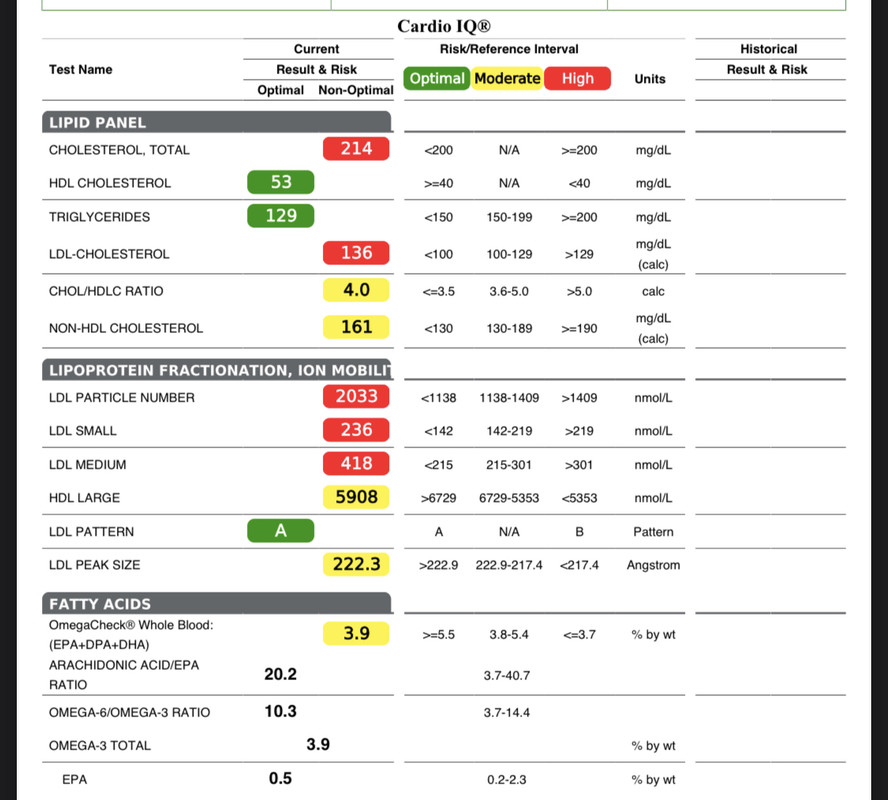888x800 pixels.
Task: Click the LDL particle number value 2033
Action: tap(356, 396)
